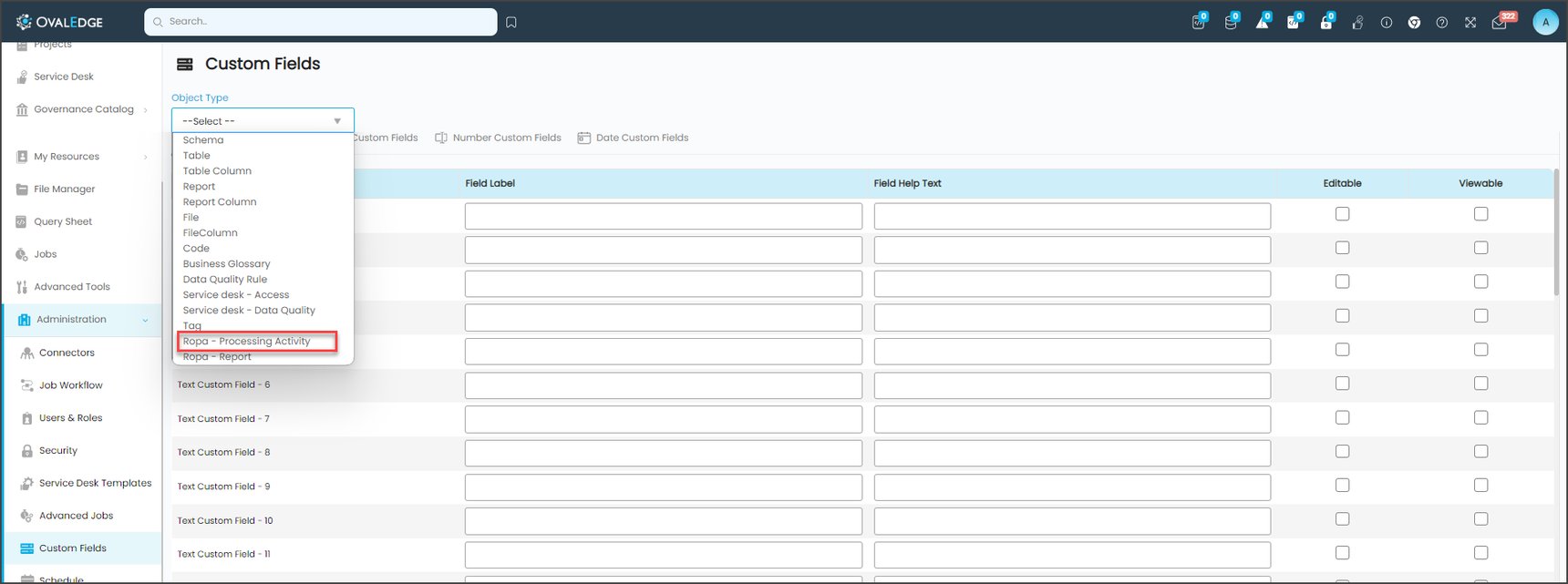Open Users & Roles in the sidebar

70,418
